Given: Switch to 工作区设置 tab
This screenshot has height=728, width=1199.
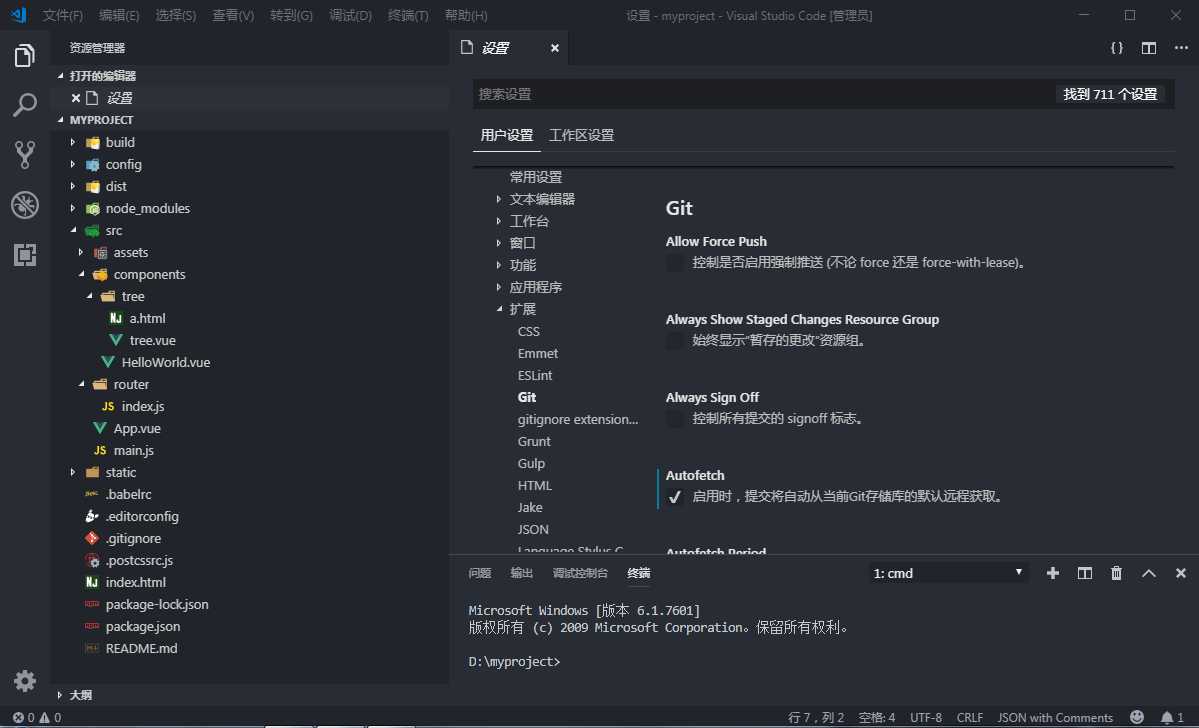Looking at the screenshot, I should pos(581,135).
